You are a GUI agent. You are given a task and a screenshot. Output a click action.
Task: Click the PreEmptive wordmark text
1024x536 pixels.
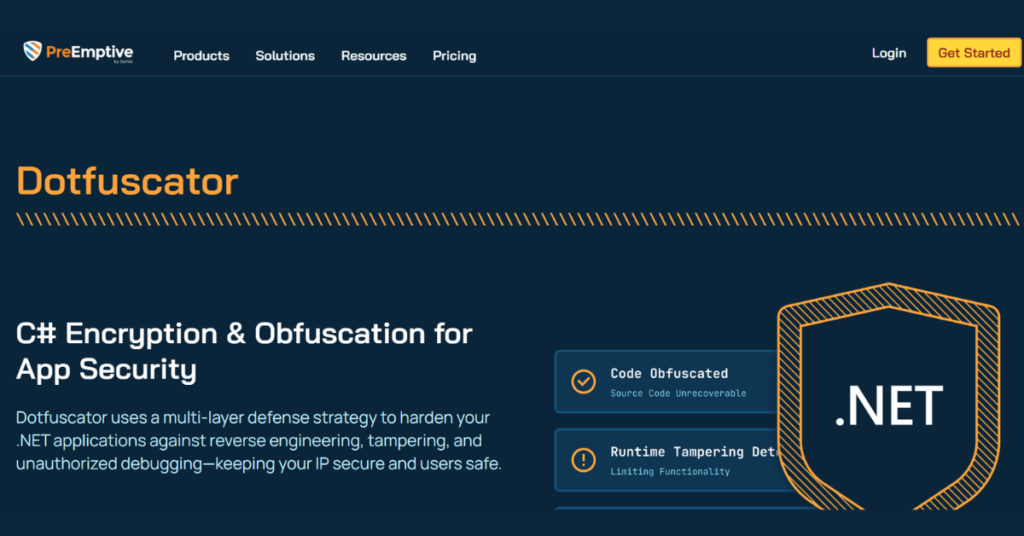[x=89, y=52]
